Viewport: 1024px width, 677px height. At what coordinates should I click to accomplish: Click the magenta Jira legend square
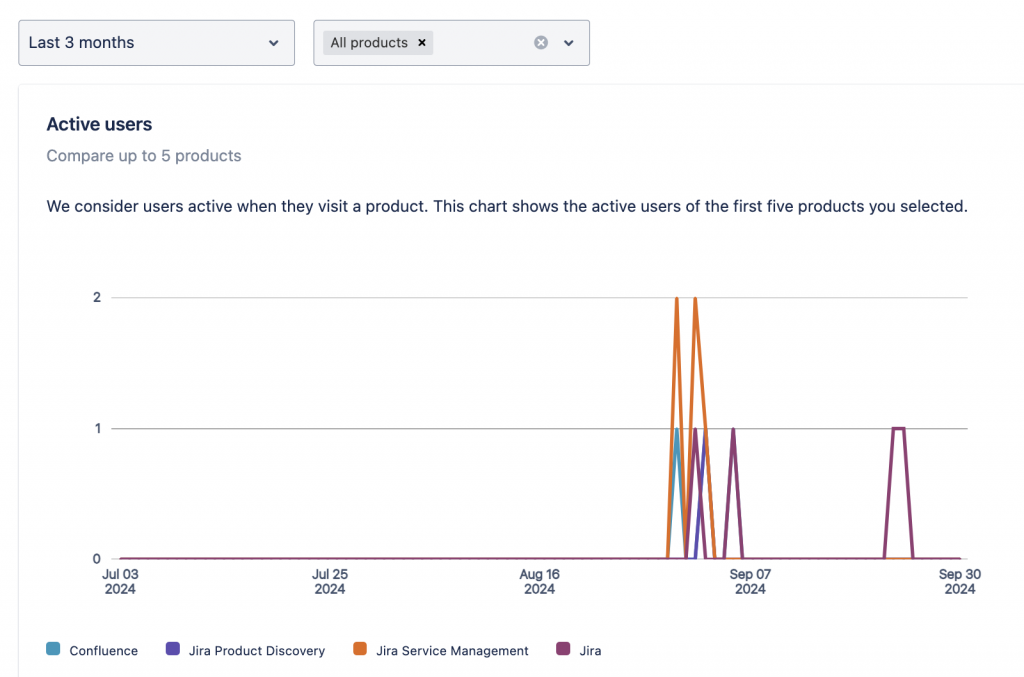[x=562, y=649]
